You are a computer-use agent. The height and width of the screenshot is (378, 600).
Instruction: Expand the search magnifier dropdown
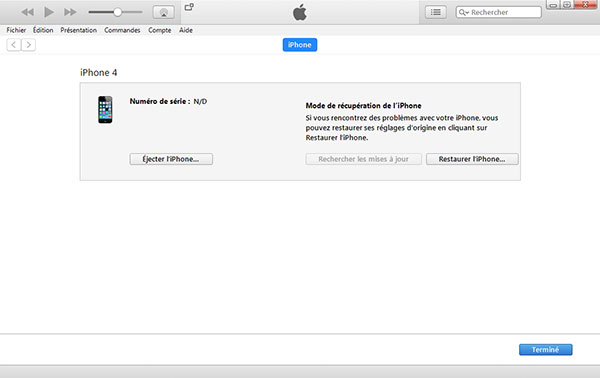[463, 12]
